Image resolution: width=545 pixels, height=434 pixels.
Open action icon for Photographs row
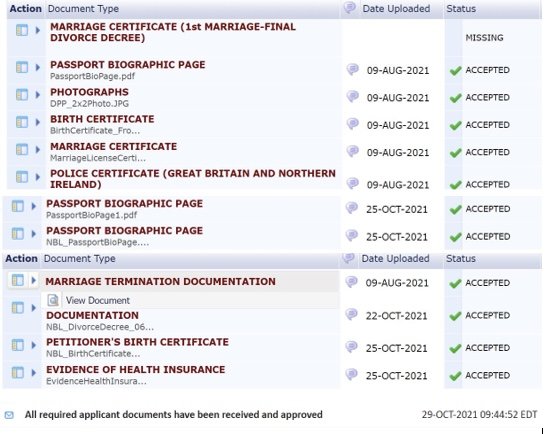(x=22, y=95)
